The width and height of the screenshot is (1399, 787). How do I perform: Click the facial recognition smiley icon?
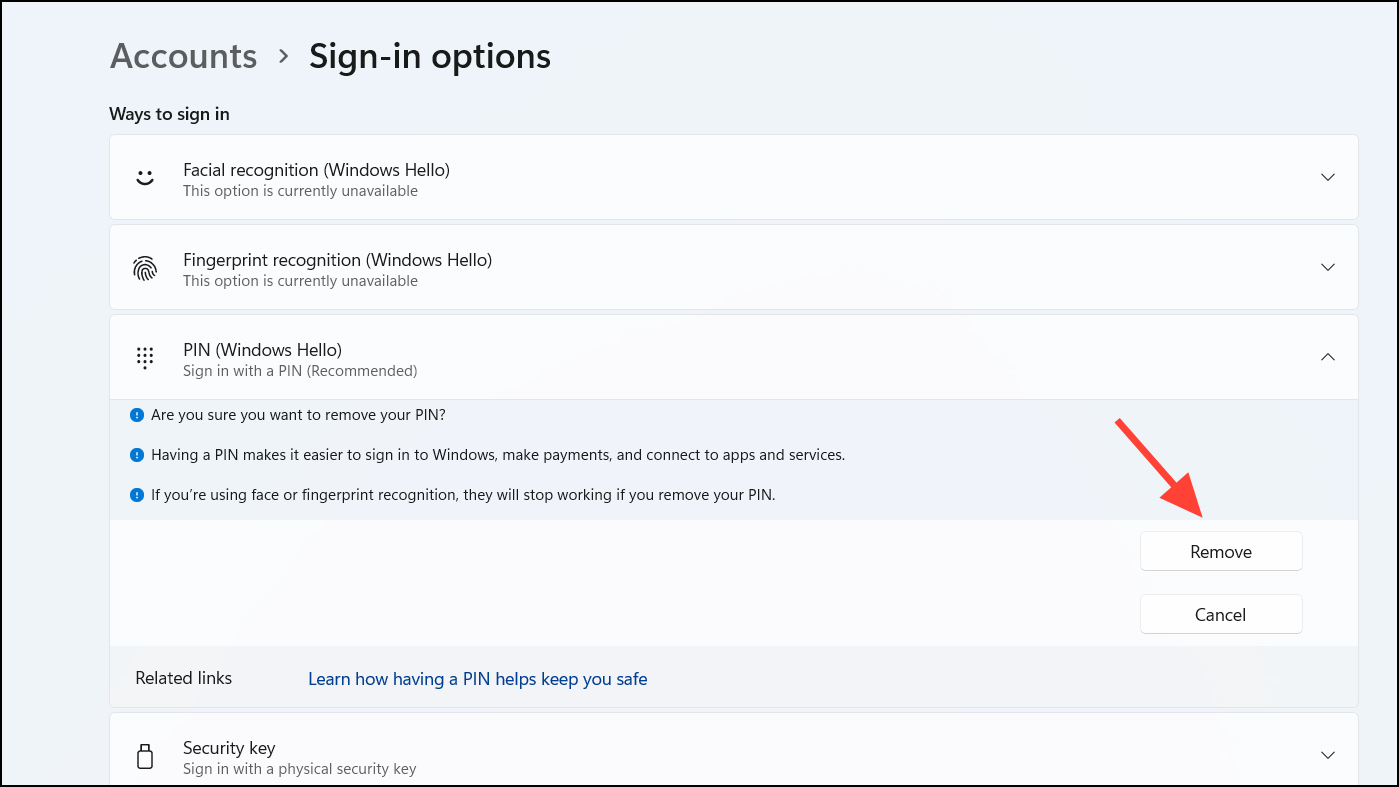coord(145,177)
